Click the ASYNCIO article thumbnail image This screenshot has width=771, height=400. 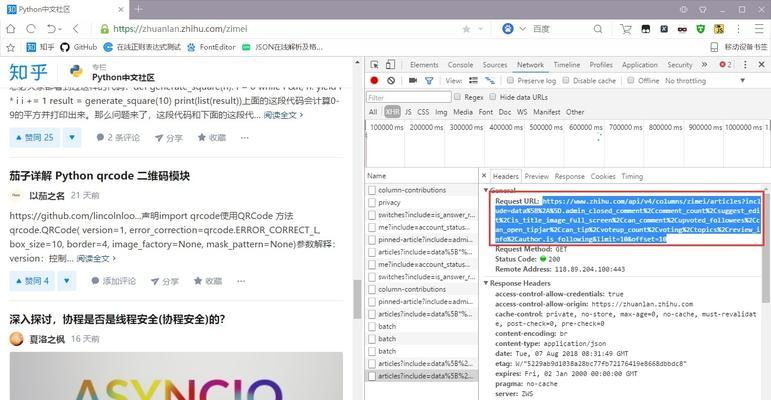176,376
